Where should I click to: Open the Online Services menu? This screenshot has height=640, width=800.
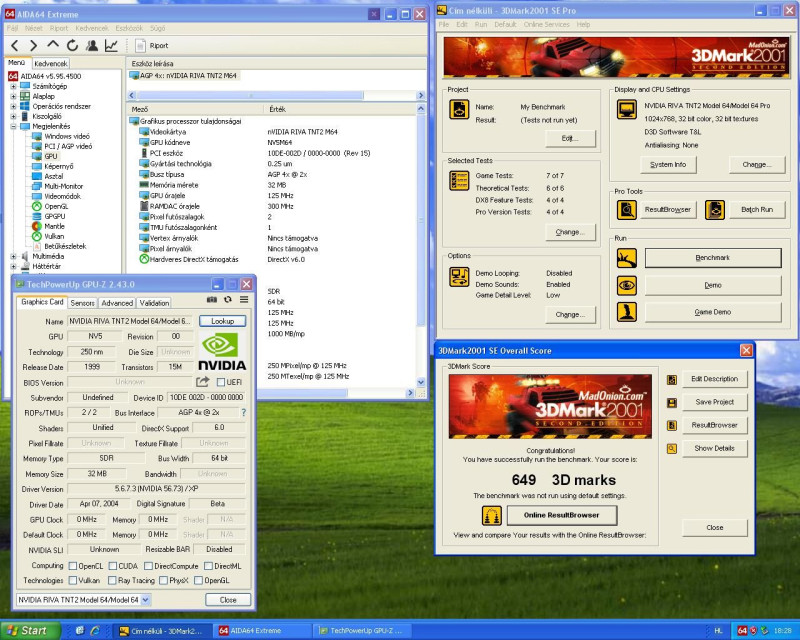[x=546, y=24]
